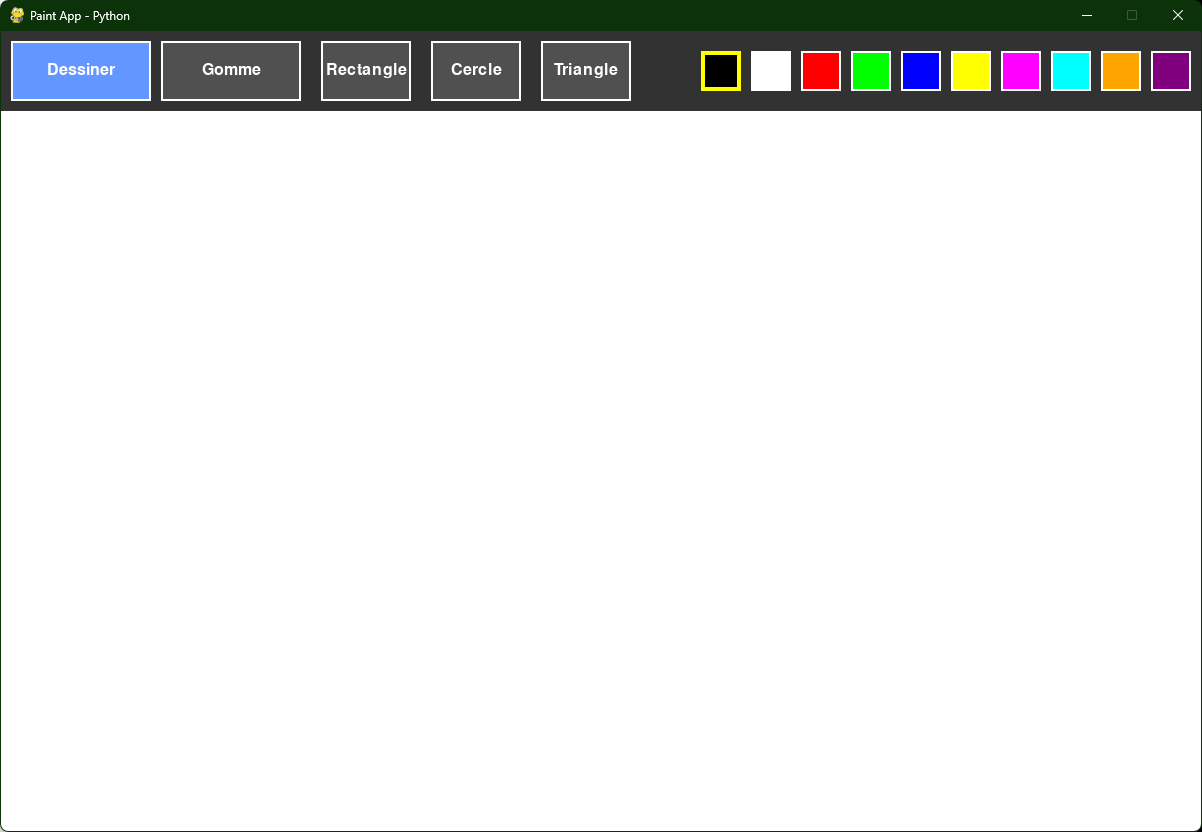Activate the Cercle shape tool
This screenshot has height=832, width=1202.
click(476, 71)
